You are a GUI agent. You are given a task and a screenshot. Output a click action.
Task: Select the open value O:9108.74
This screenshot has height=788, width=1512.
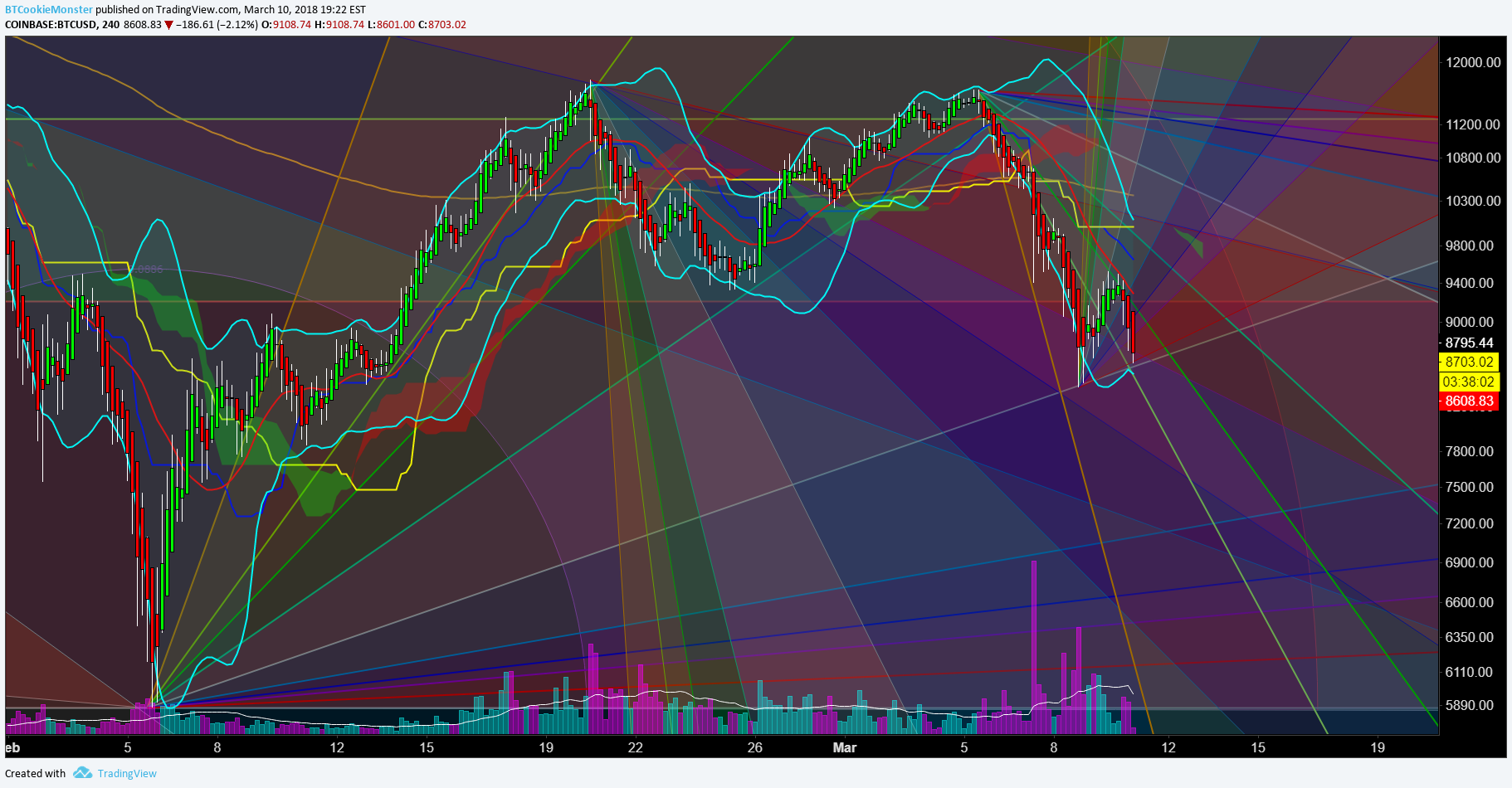286,25
